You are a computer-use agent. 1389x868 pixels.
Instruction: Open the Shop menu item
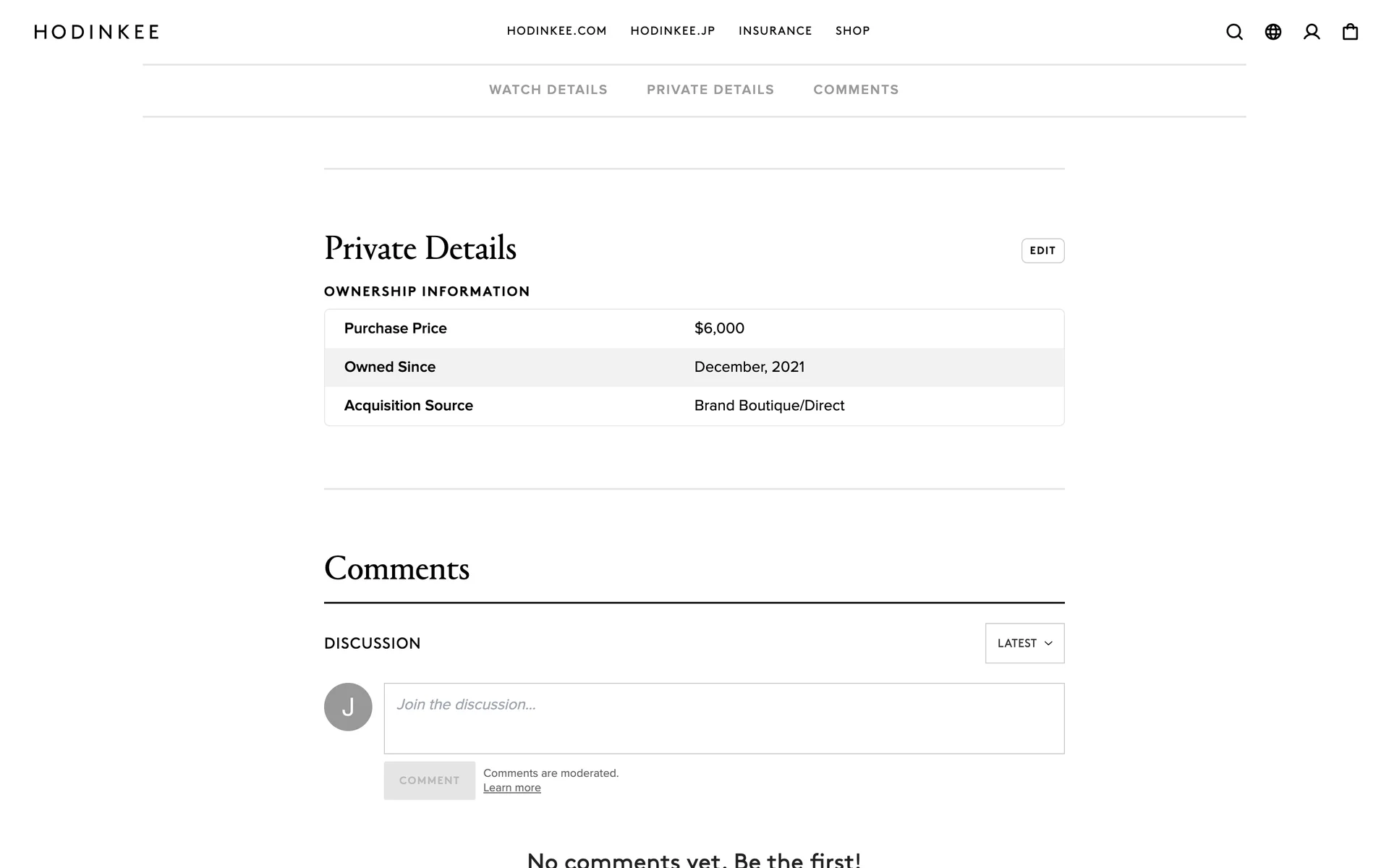point(852,31)
